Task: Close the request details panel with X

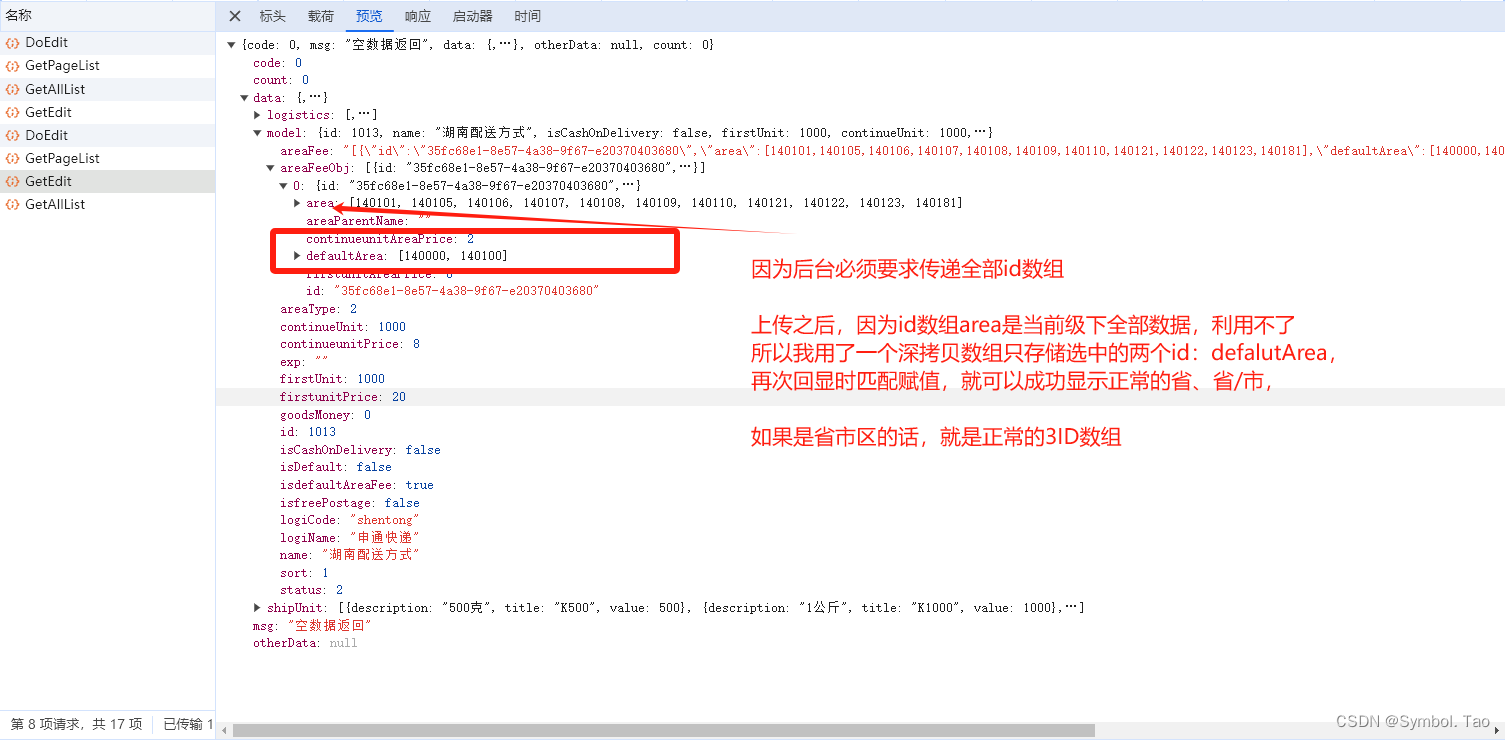Action: [x=235, y=16]
